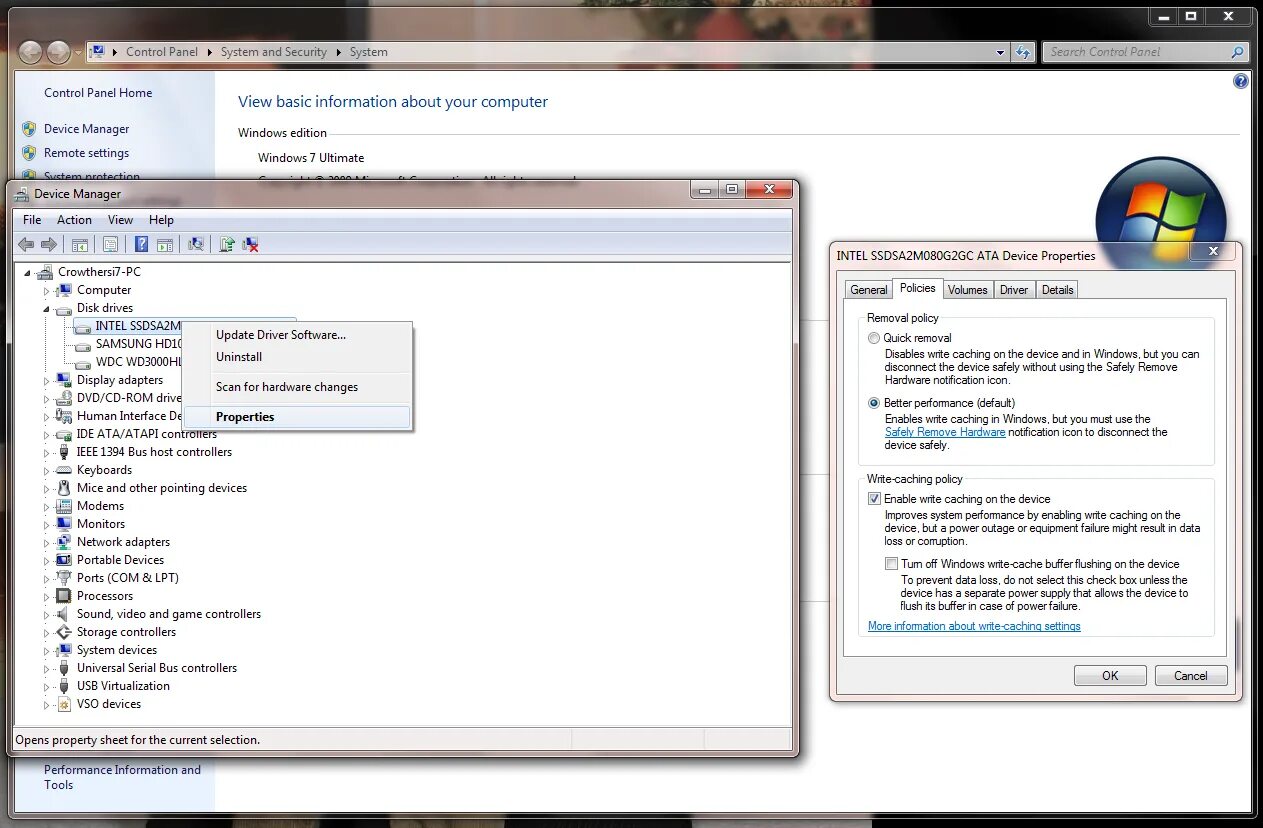Turn off Windows write-cache buffer flushing
The height and width of the screenshot is (828, 1263).
[891, 563]
